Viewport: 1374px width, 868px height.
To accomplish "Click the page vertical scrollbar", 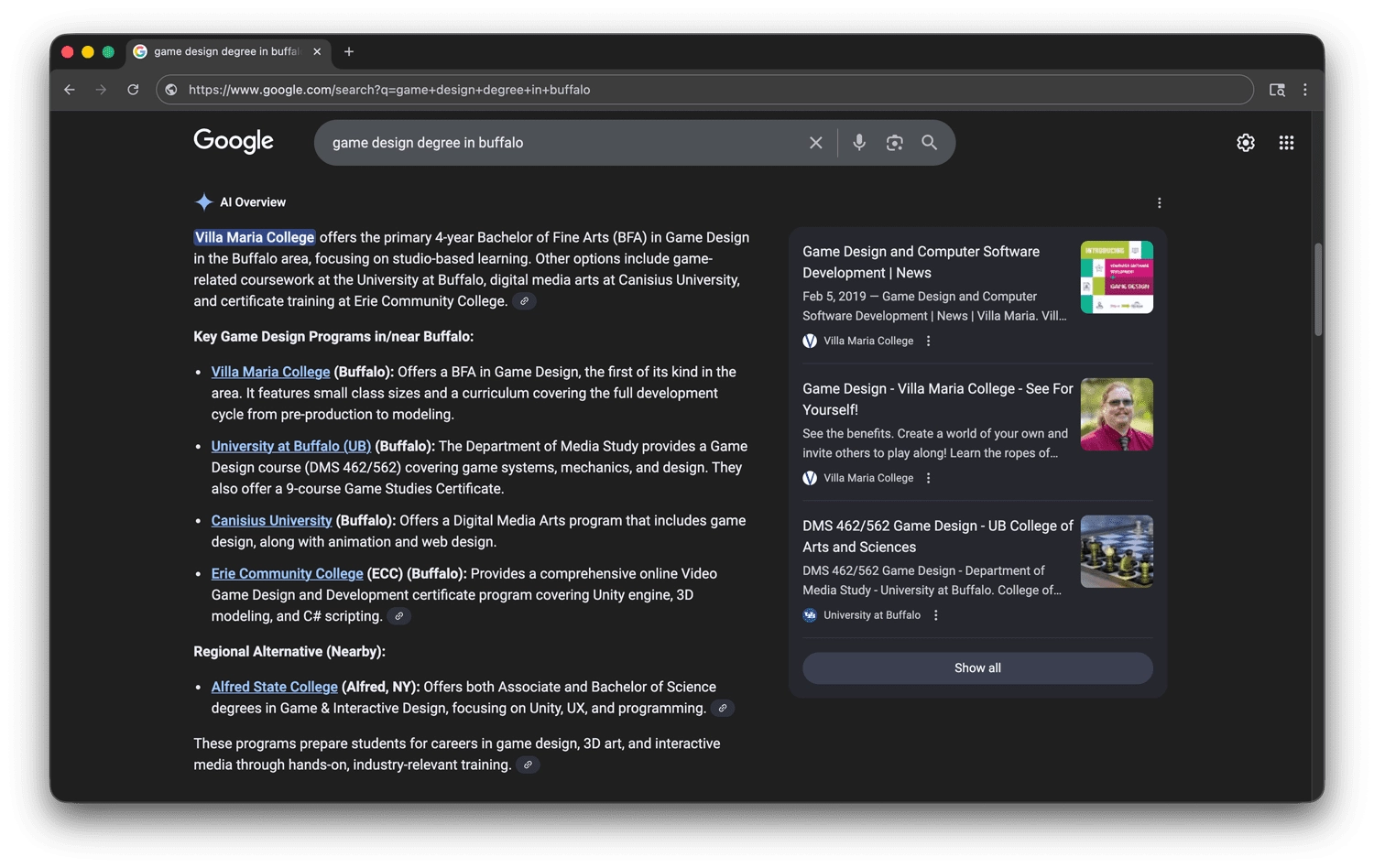I will tap(1318, 289).
